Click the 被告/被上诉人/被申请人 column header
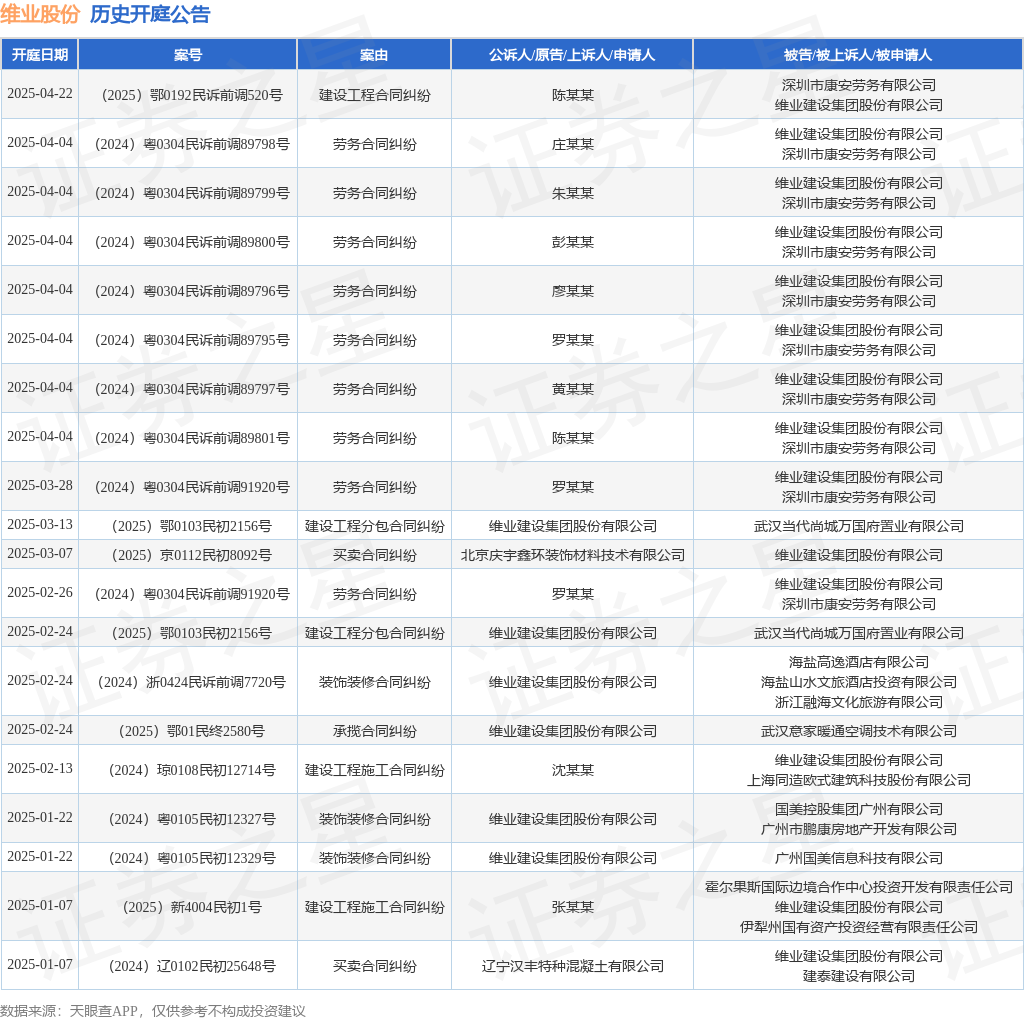Image resolution: width=1024 pixels, height=1020 pixels. [858, 55]
